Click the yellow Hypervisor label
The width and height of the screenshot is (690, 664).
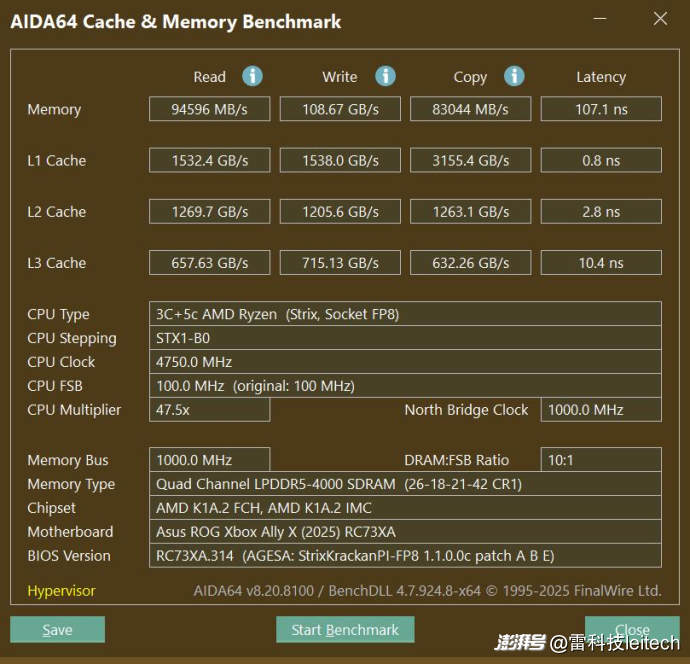pos(62,591)
